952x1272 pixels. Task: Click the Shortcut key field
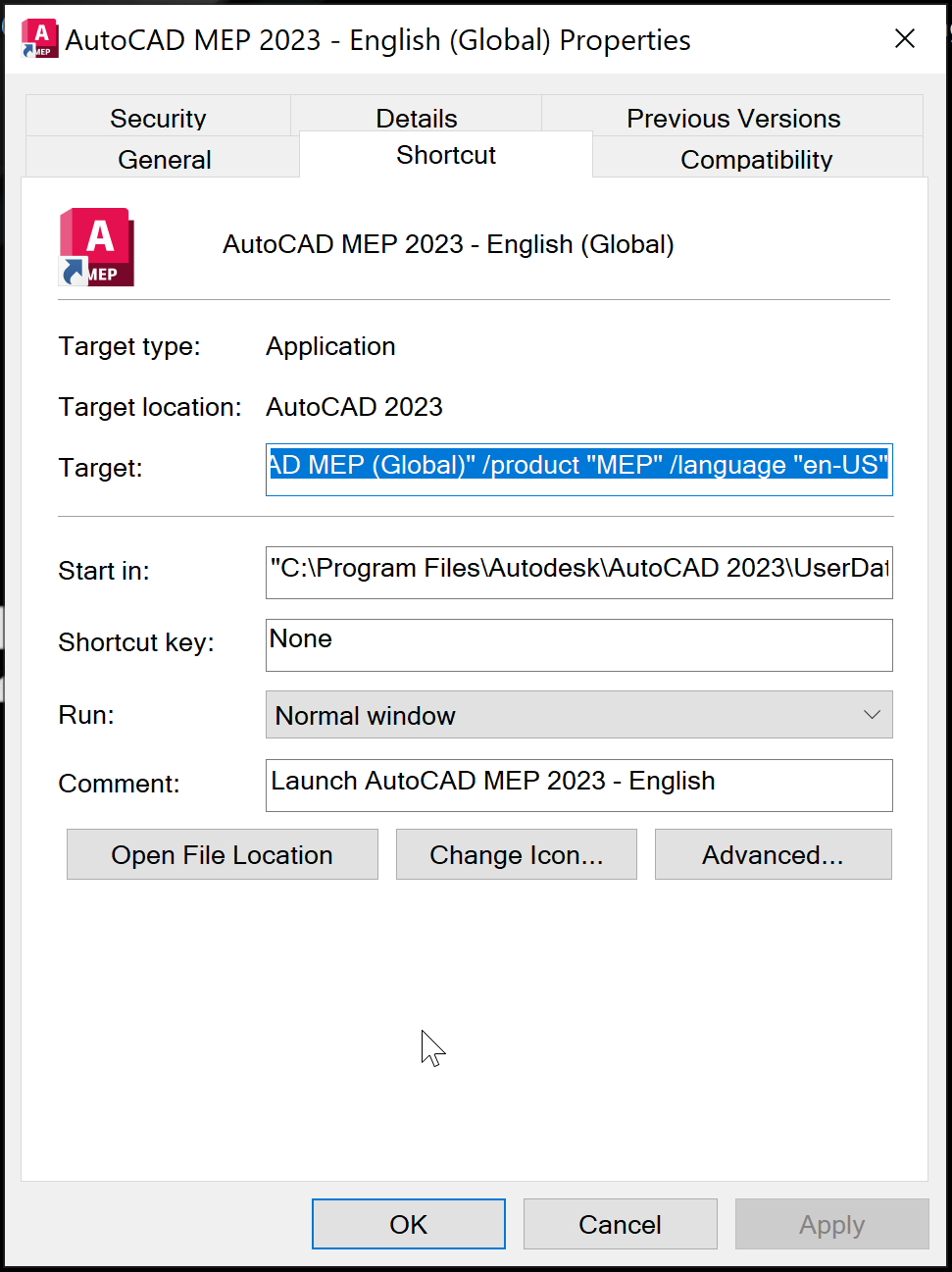[x=578, y=644]
